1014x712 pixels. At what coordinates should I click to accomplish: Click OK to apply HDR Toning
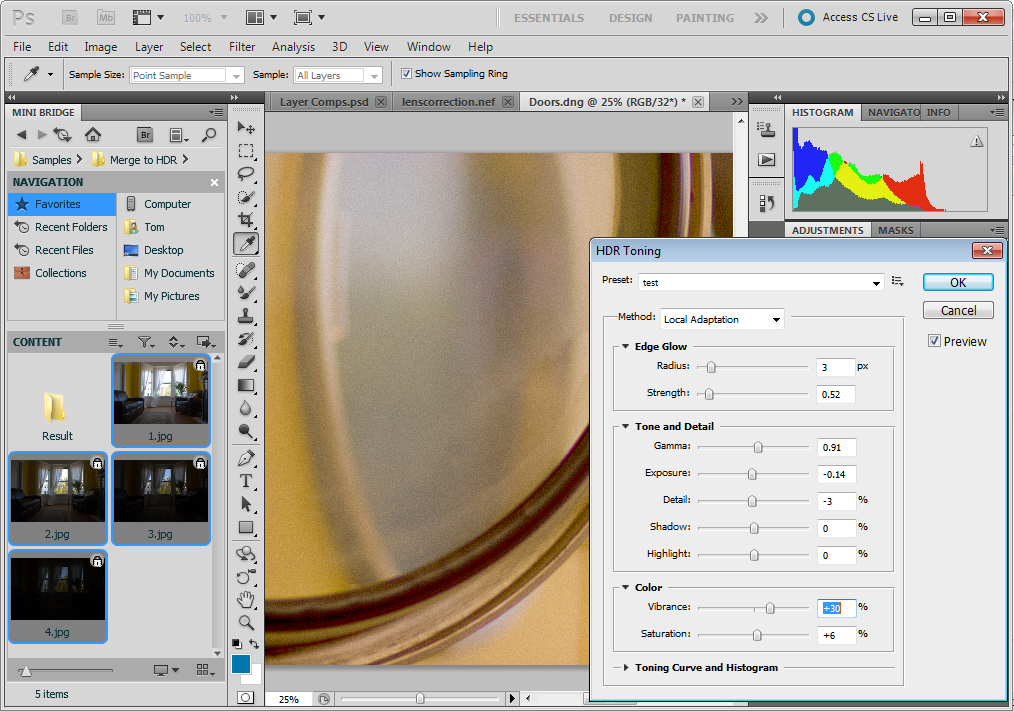957,281
